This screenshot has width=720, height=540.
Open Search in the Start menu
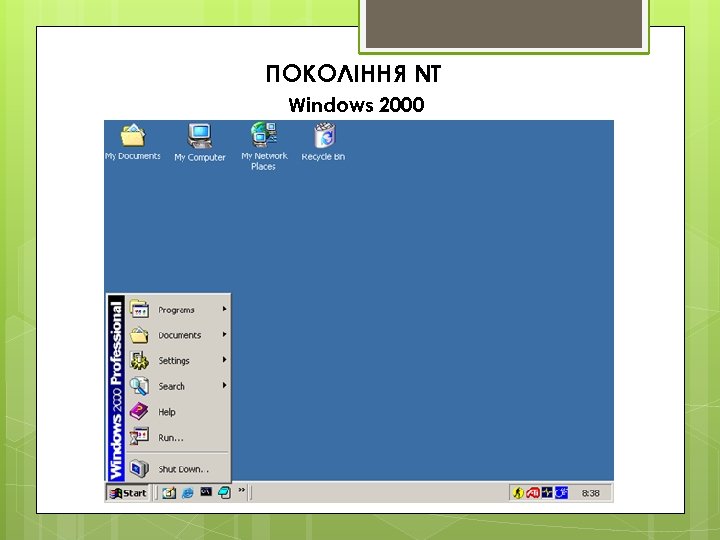click(177, 387)
